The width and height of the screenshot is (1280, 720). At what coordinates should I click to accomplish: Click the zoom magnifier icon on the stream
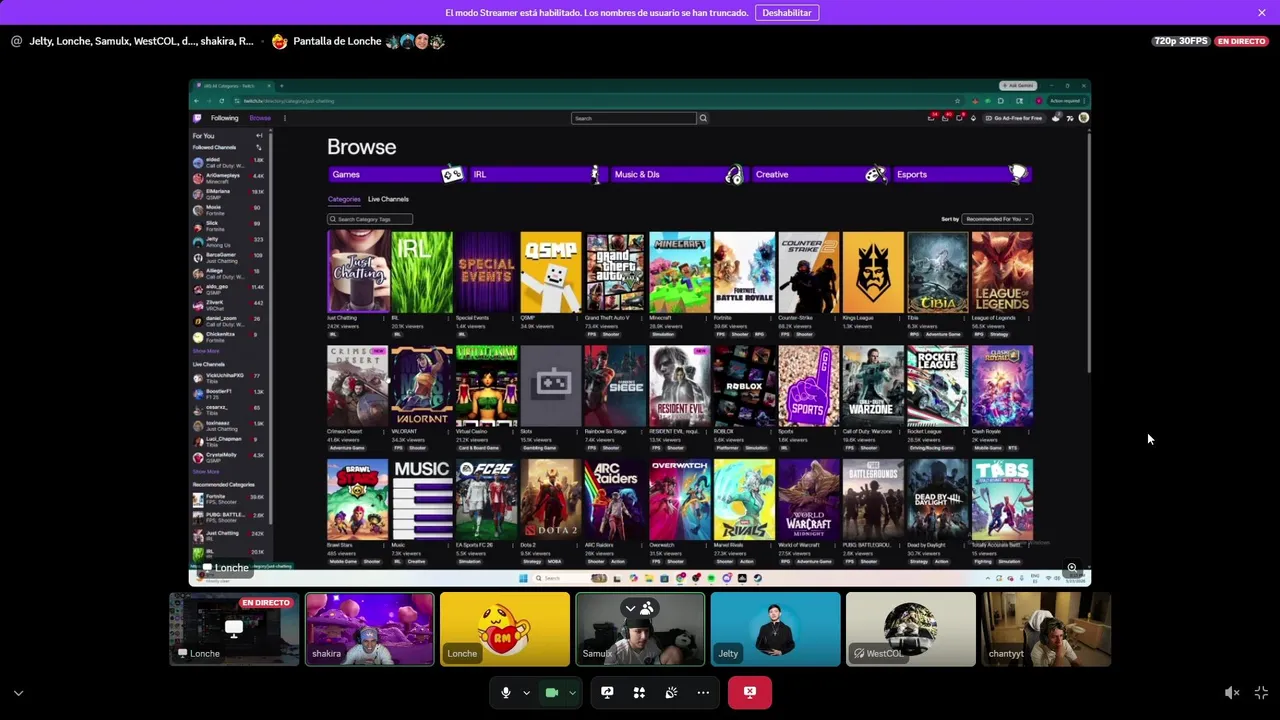pos(1072,568)
